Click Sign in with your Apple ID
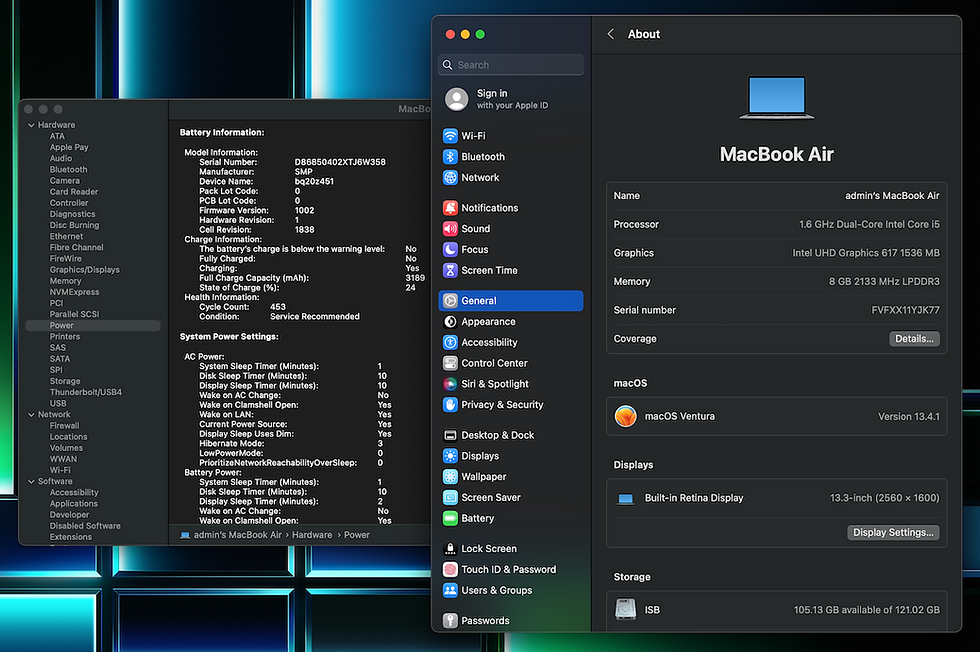The width and height of the screenshot is (980, 652). tap(512, 99)
